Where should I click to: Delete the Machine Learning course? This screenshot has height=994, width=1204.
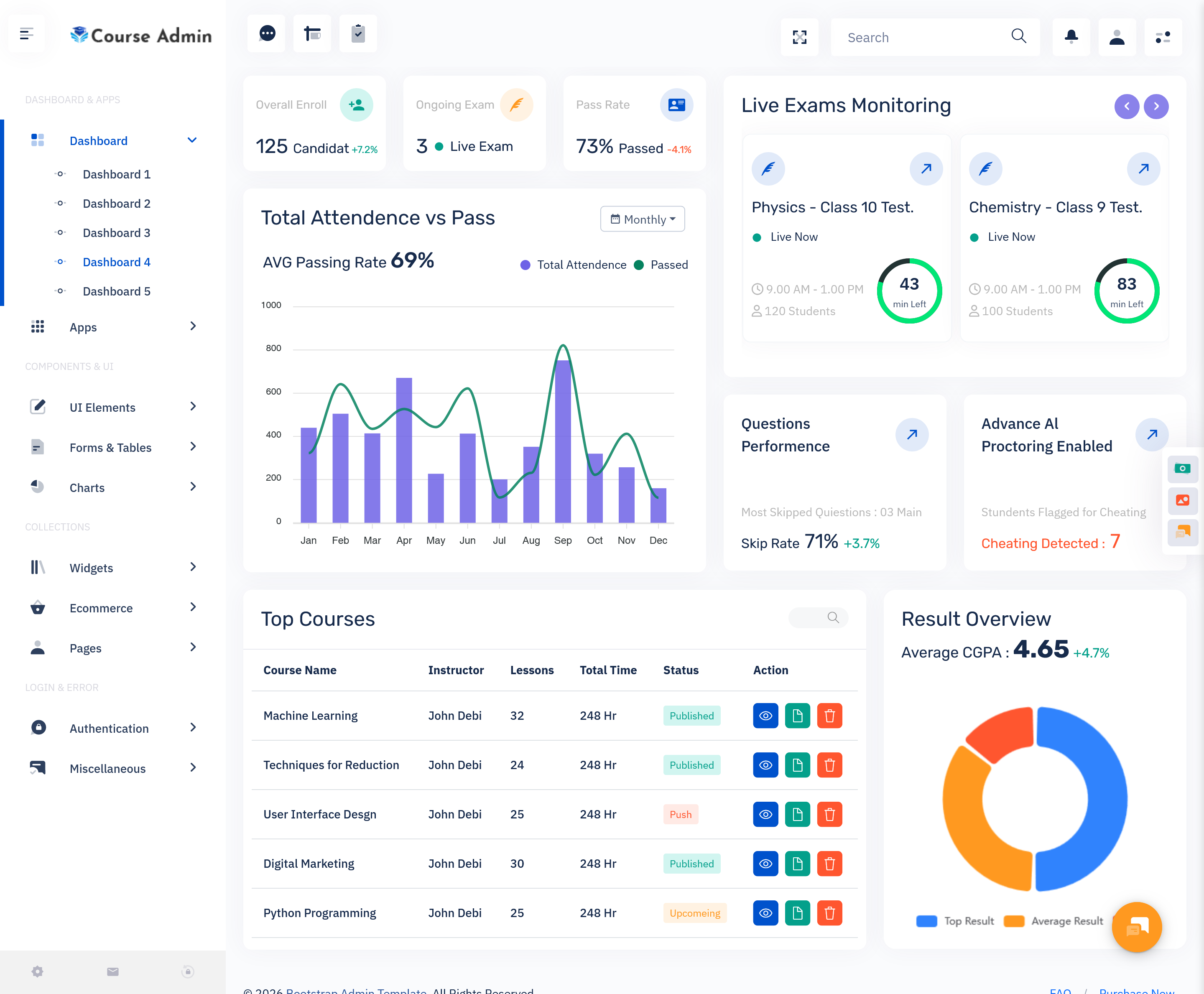(829, 716)
